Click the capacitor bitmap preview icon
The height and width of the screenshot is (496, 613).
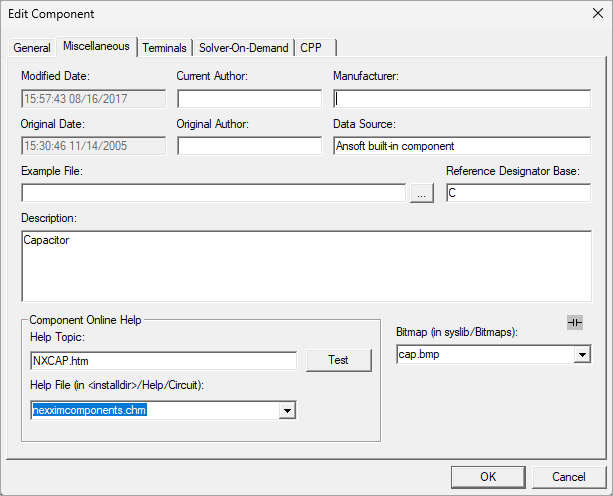point(575,322)
